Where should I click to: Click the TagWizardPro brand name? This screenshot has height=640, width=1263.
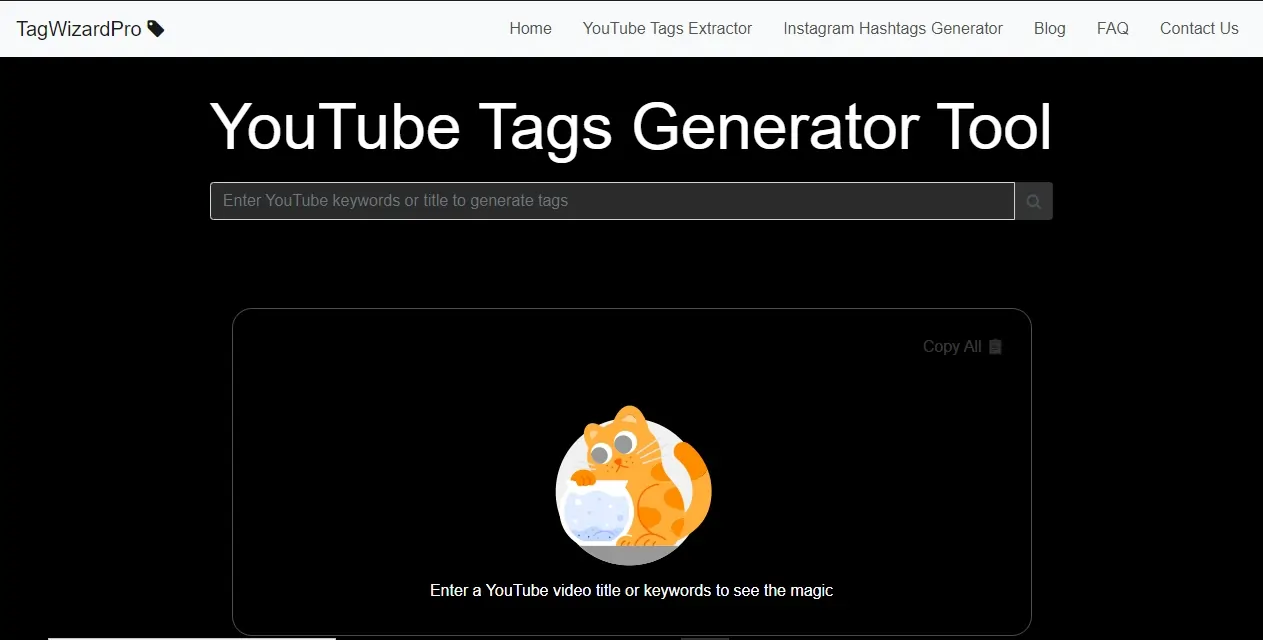(x=79, y=29)
